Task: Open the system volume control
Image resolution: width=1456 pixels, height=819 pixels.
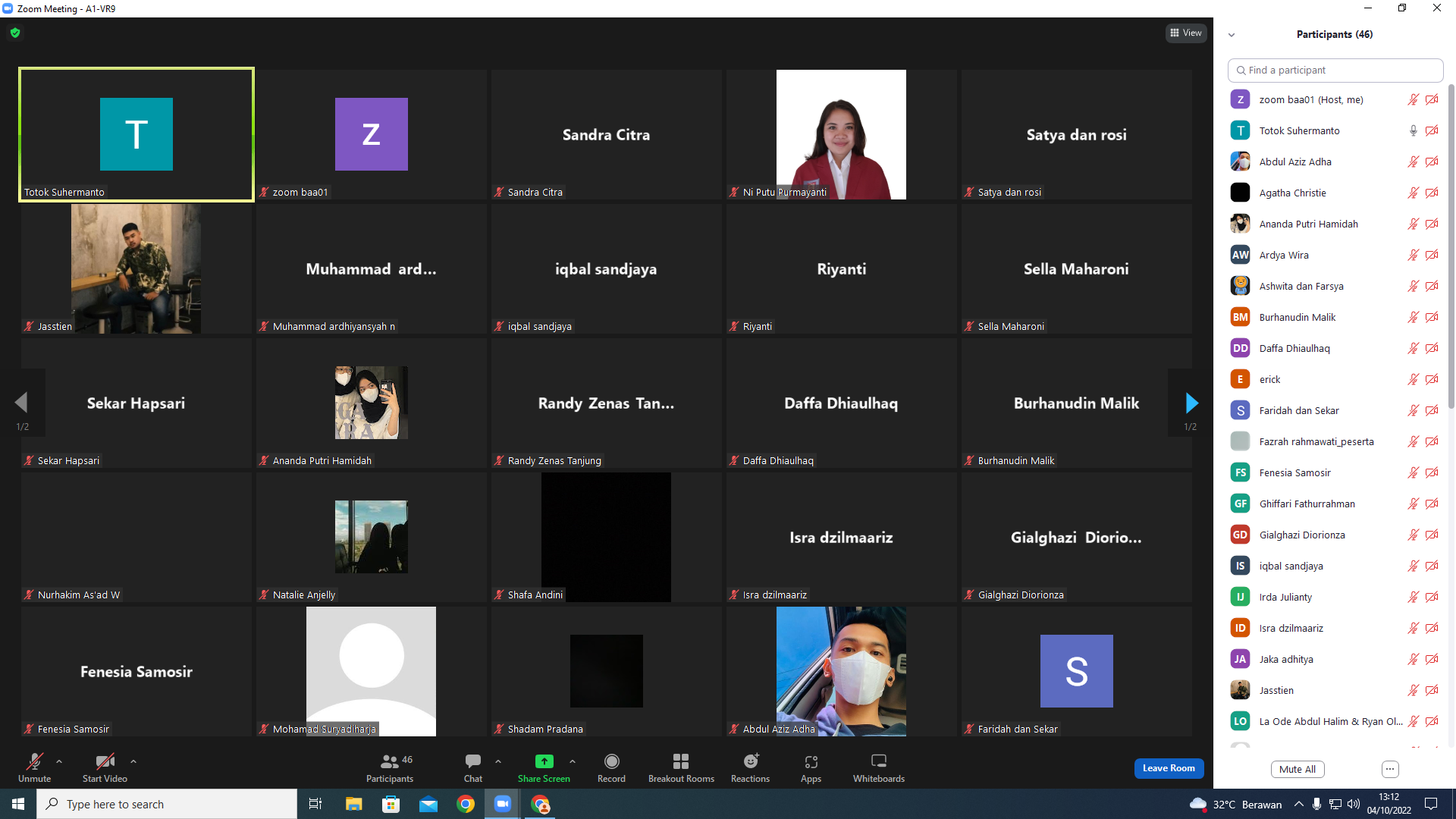Action: [1354, 804]
